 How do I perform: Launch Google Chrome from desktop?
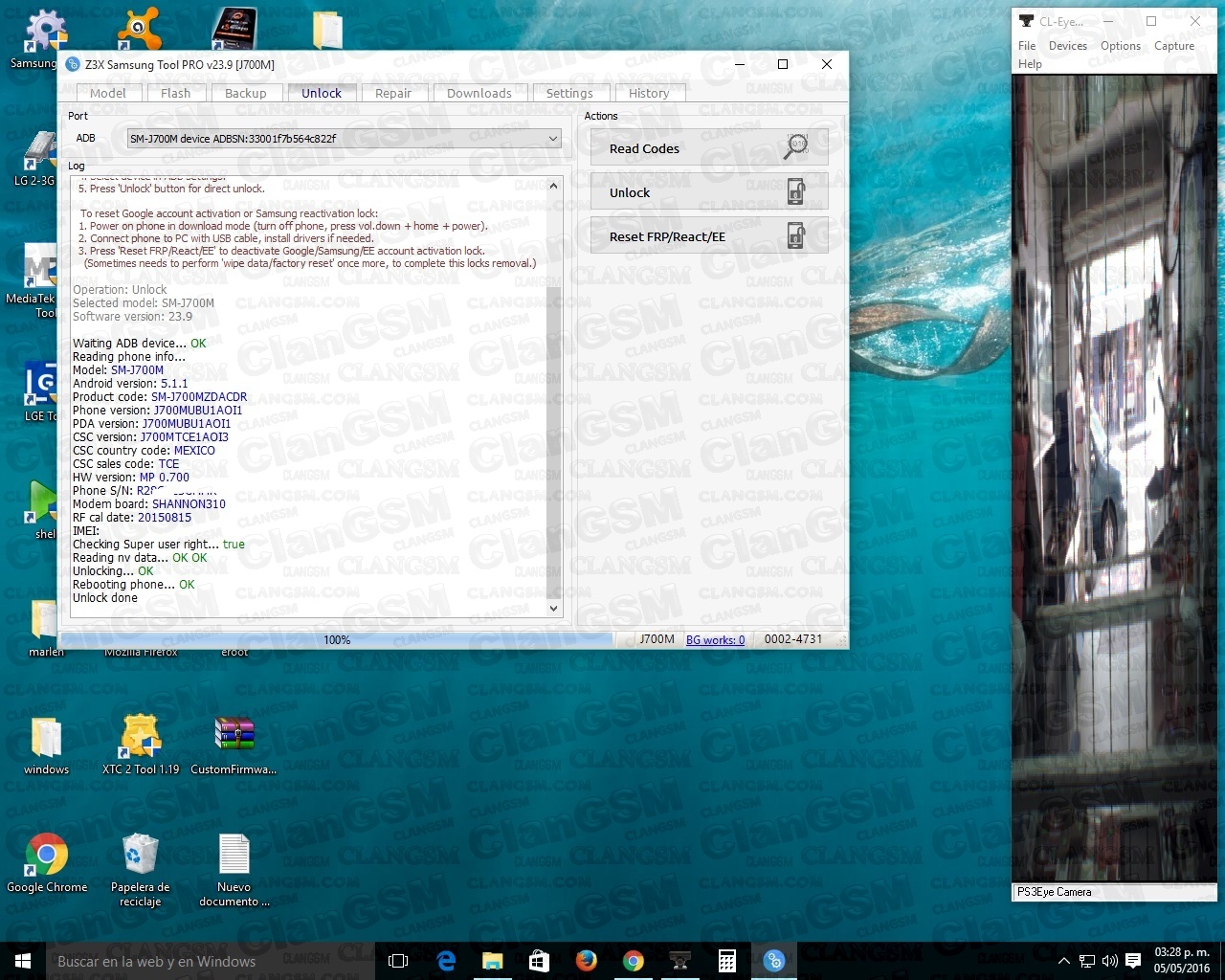[47, 864]
